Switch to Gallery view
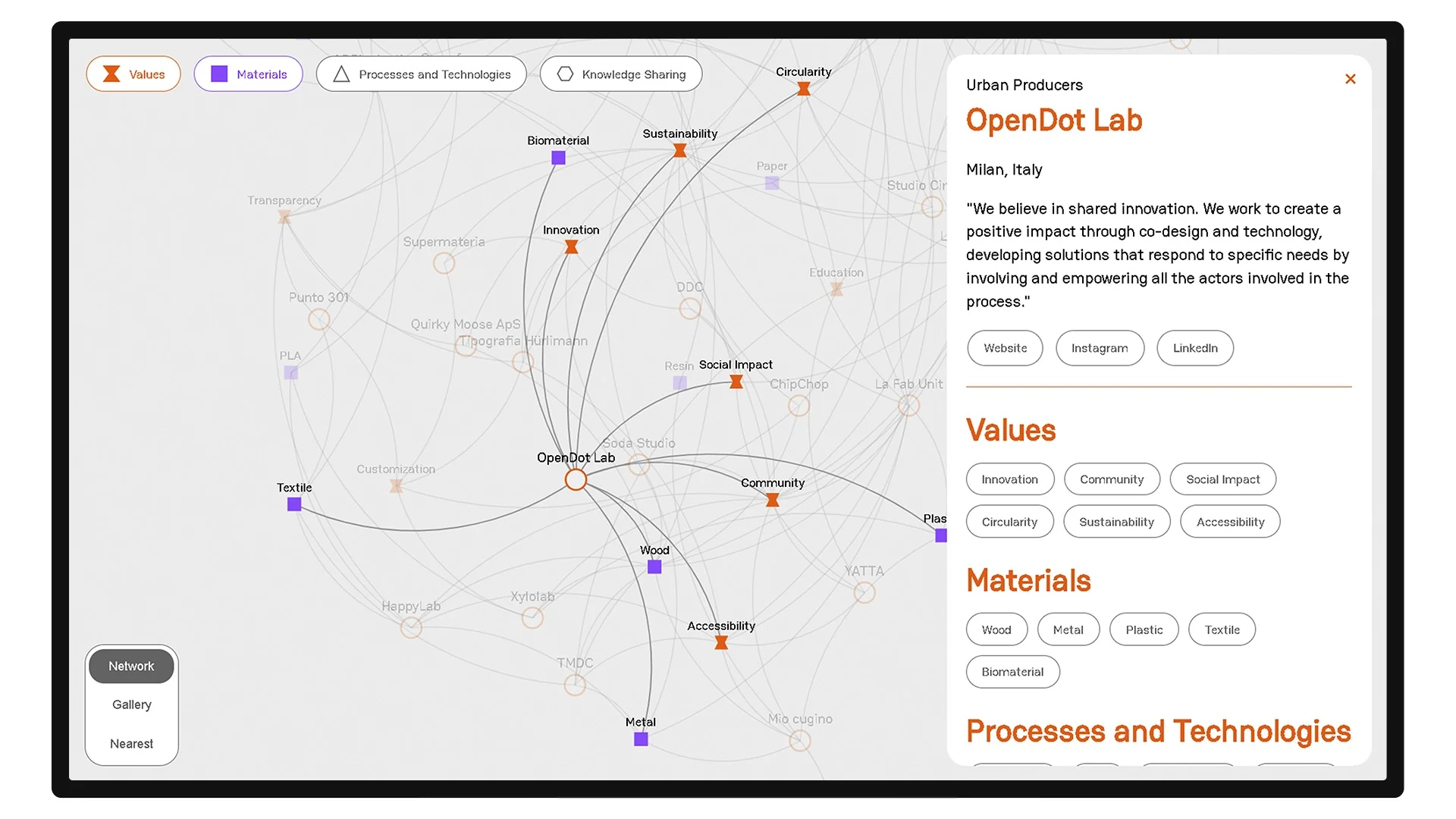Image resolution: width=1456 pixels, height=819 pixels. pos(132,704)
